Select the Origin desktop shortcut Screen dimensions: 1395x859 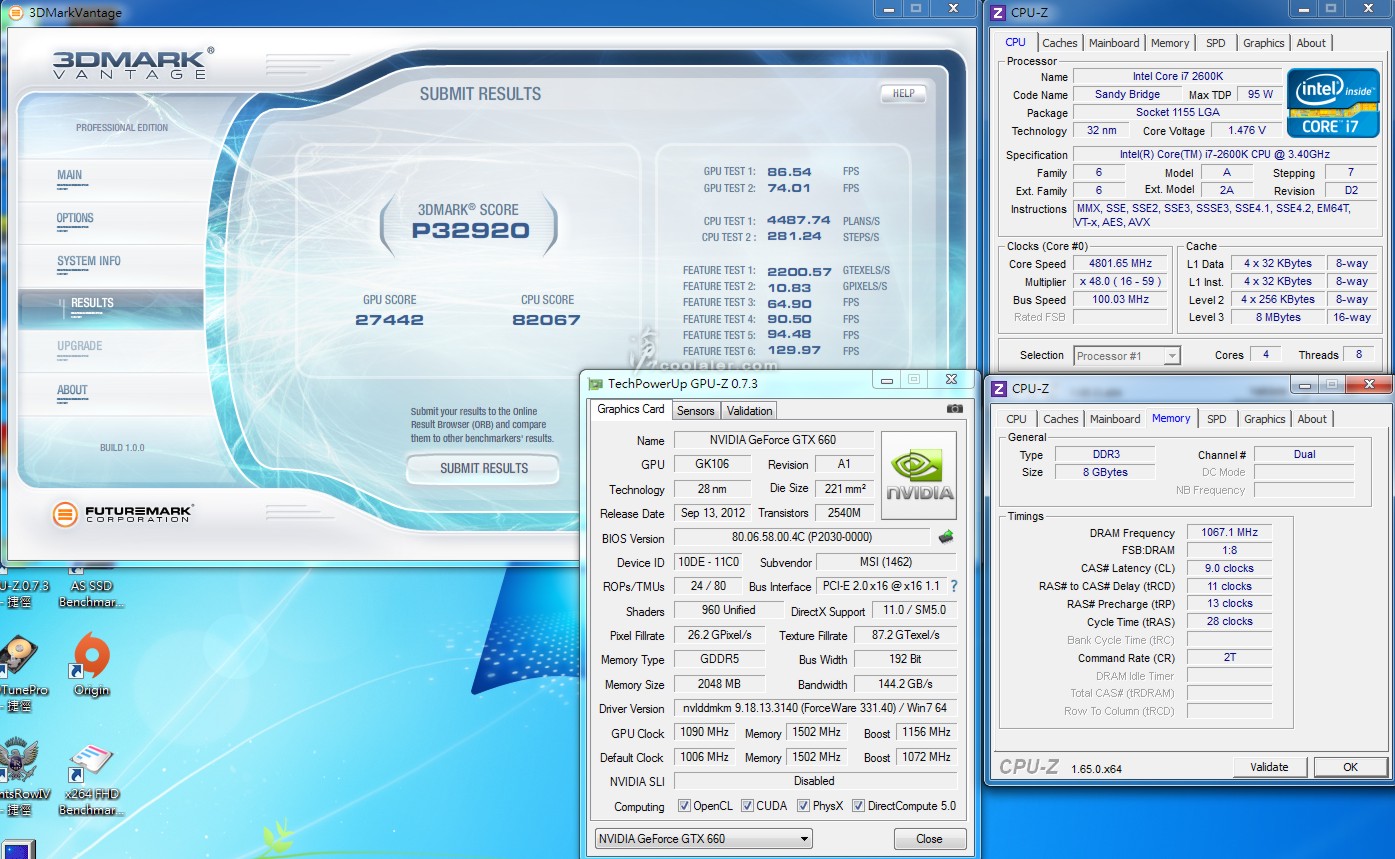[x=91, y=664]
